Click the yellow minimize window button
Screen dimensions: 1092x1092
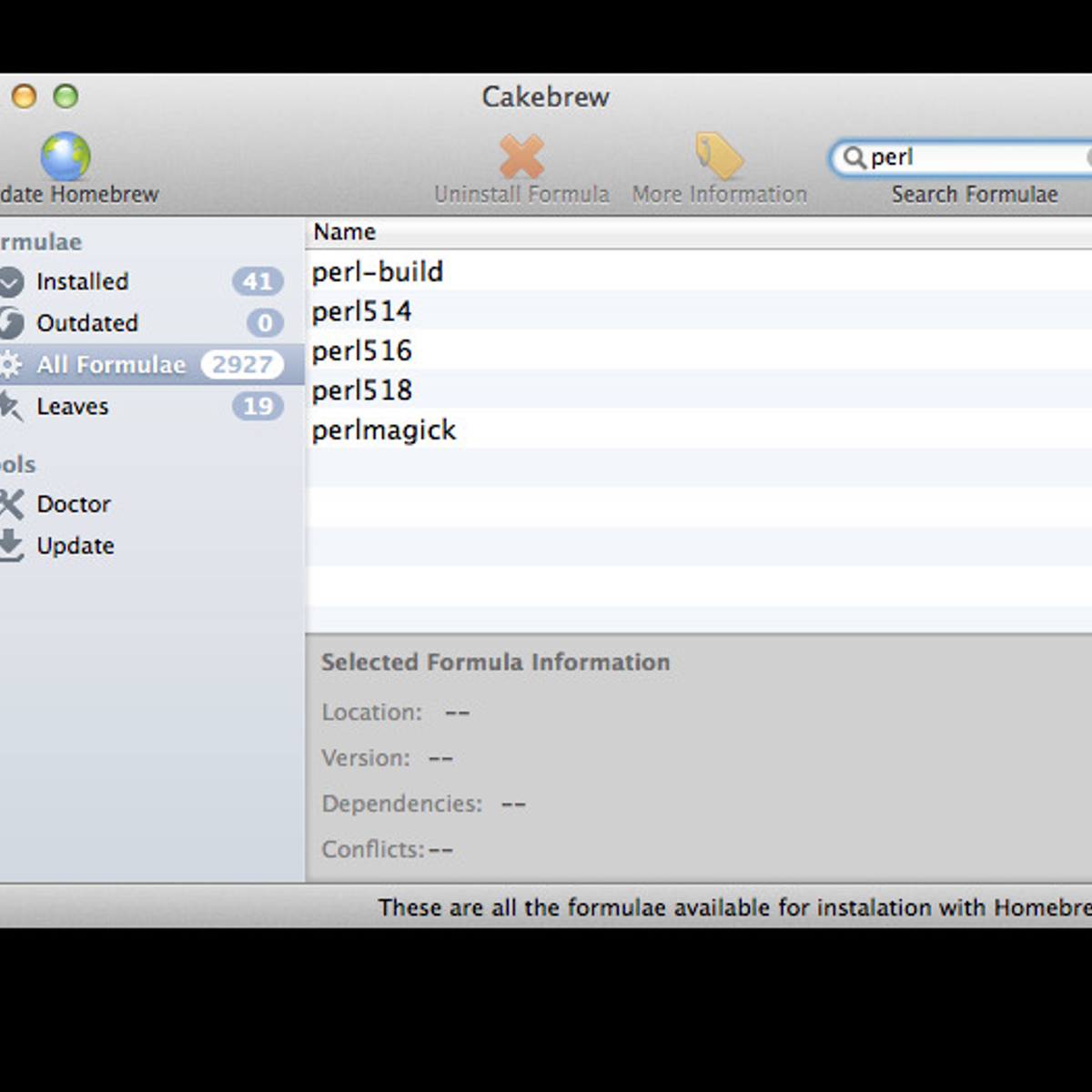[x=24, y=96]
